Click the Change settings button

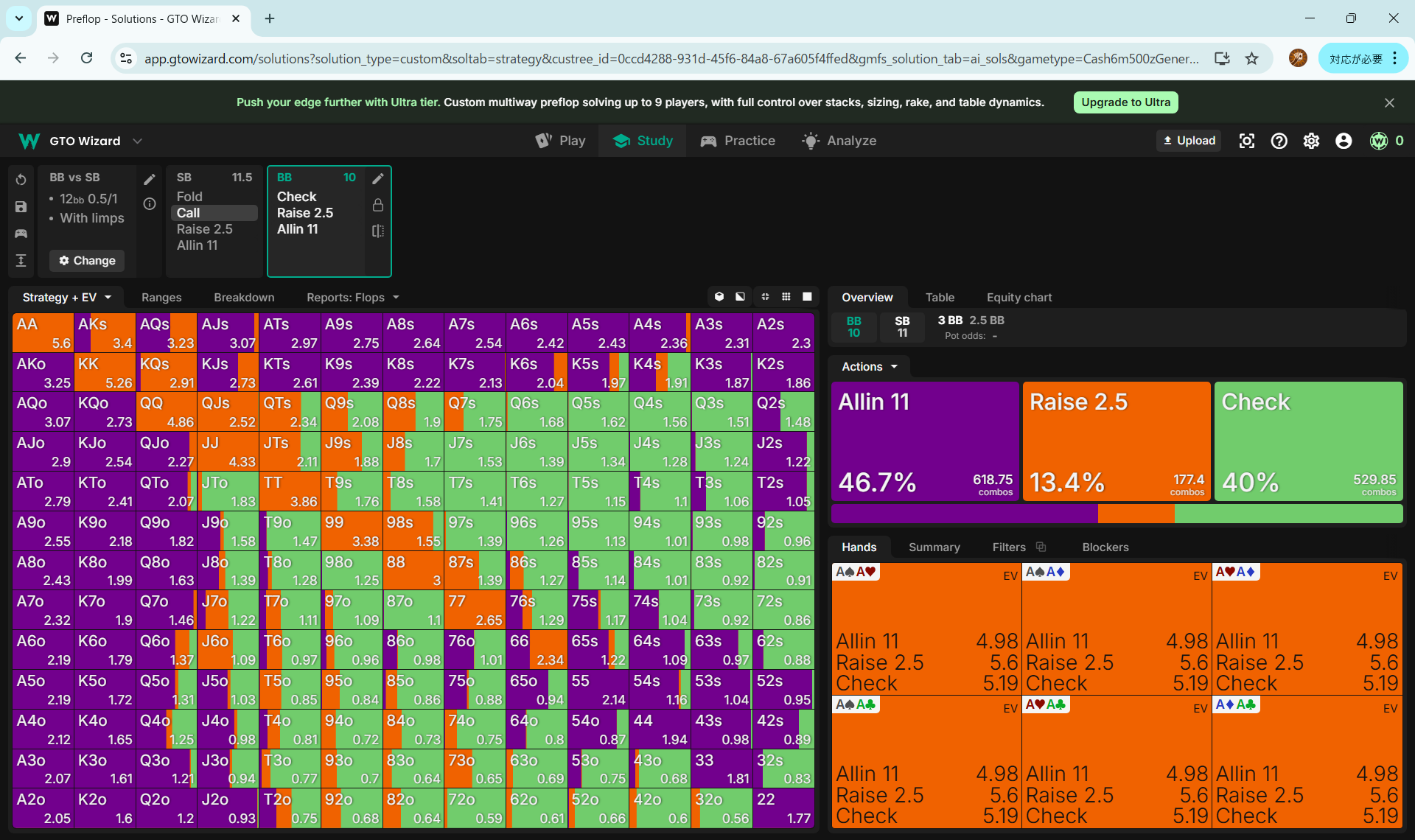pos(87,260)
